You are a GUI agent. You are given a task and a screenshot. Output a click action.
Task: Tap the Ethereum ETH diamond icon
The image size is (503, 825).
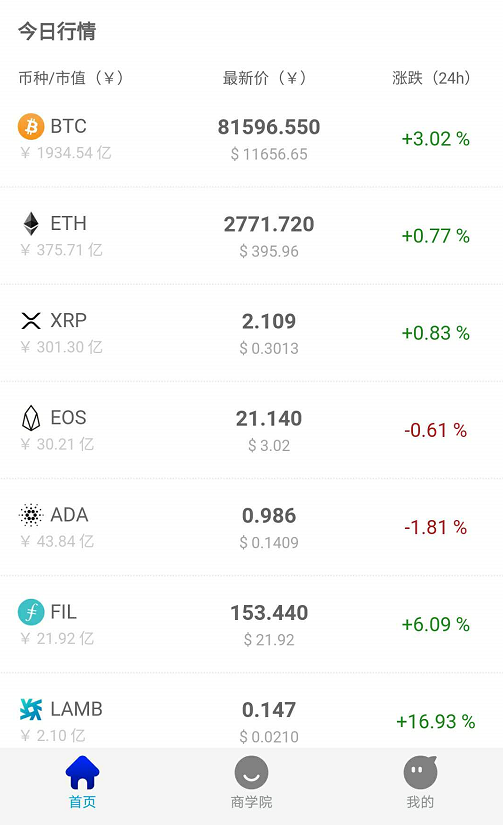(31, 224)
